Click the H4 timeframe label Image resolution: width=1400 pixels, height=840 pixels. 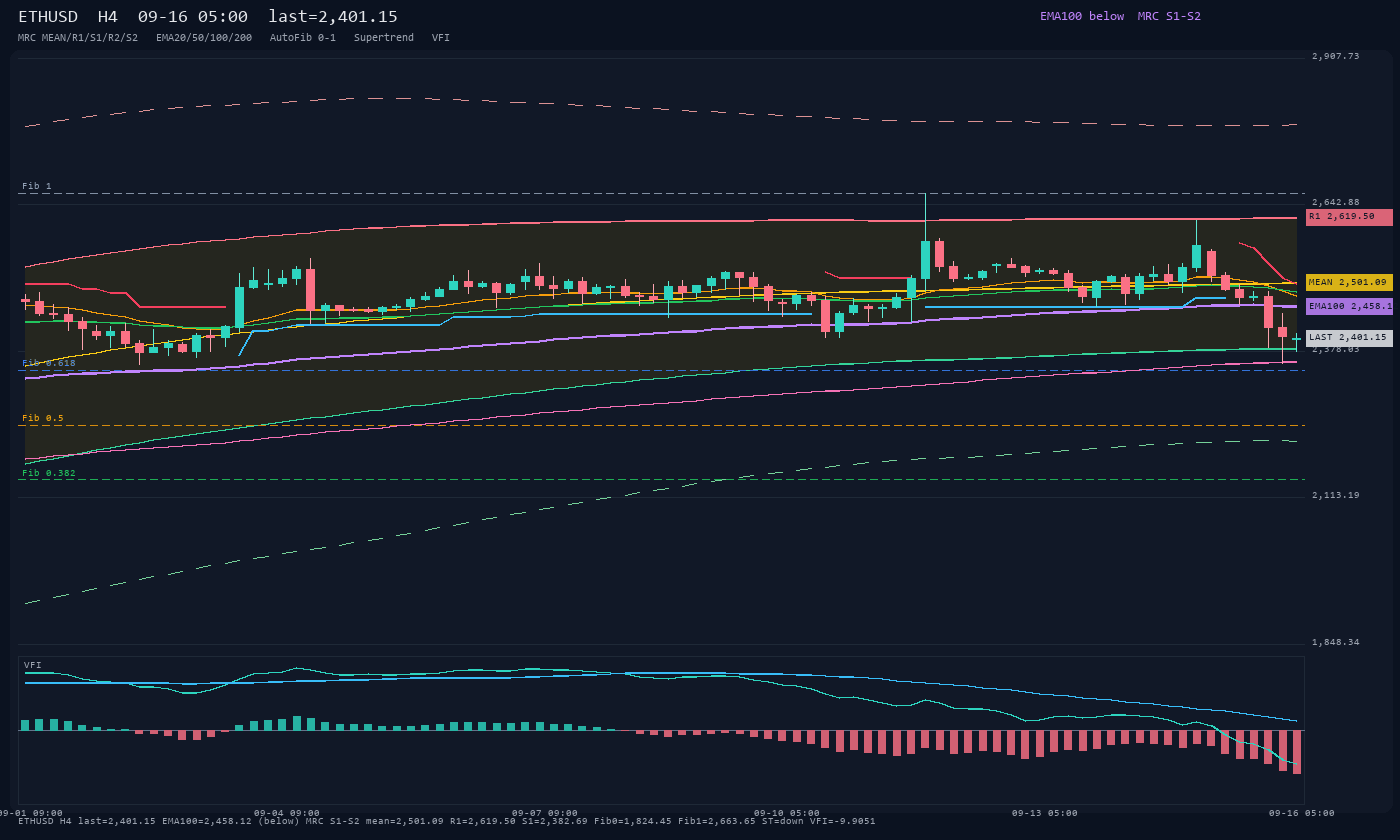(108, 17)
